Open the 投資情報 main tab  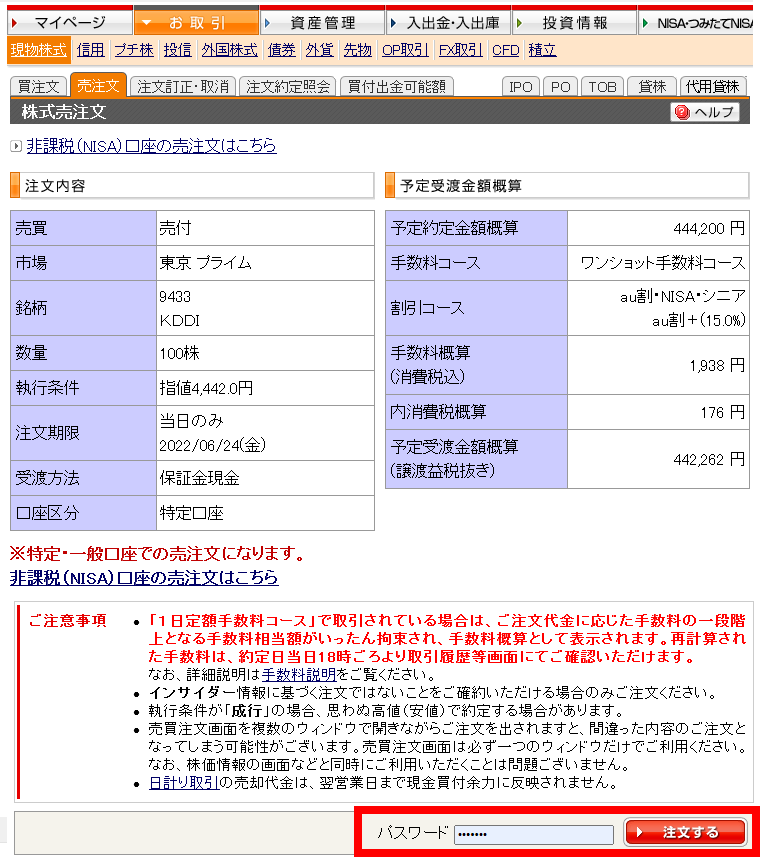[x=574, y=23]
